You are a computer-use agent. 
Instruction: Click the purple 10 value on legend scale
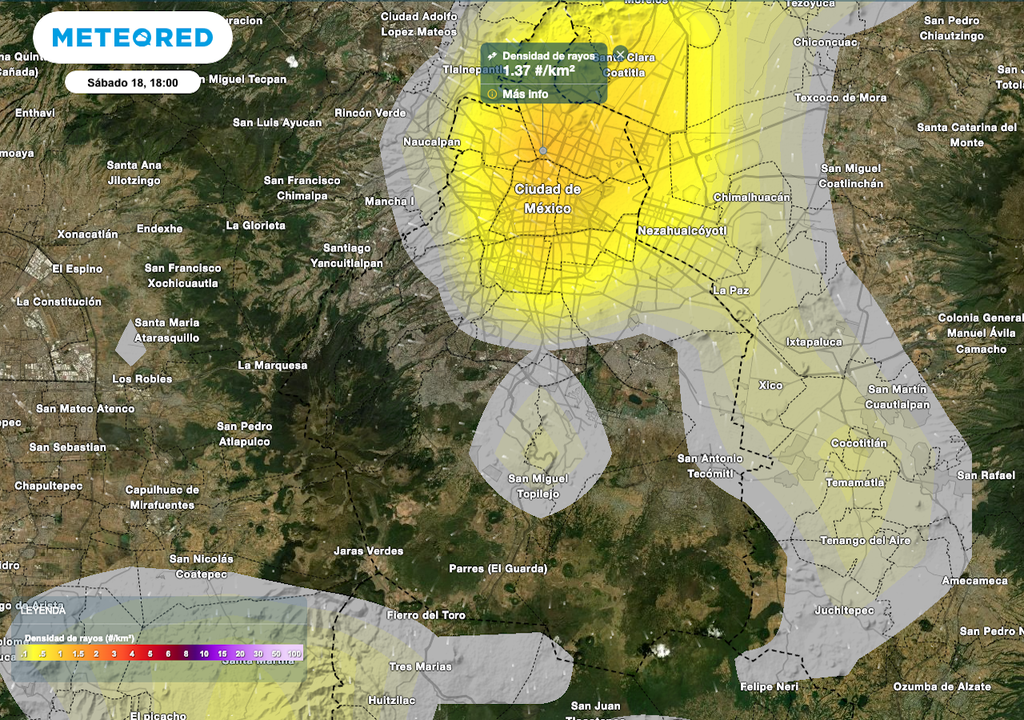[x=204, y=653]
